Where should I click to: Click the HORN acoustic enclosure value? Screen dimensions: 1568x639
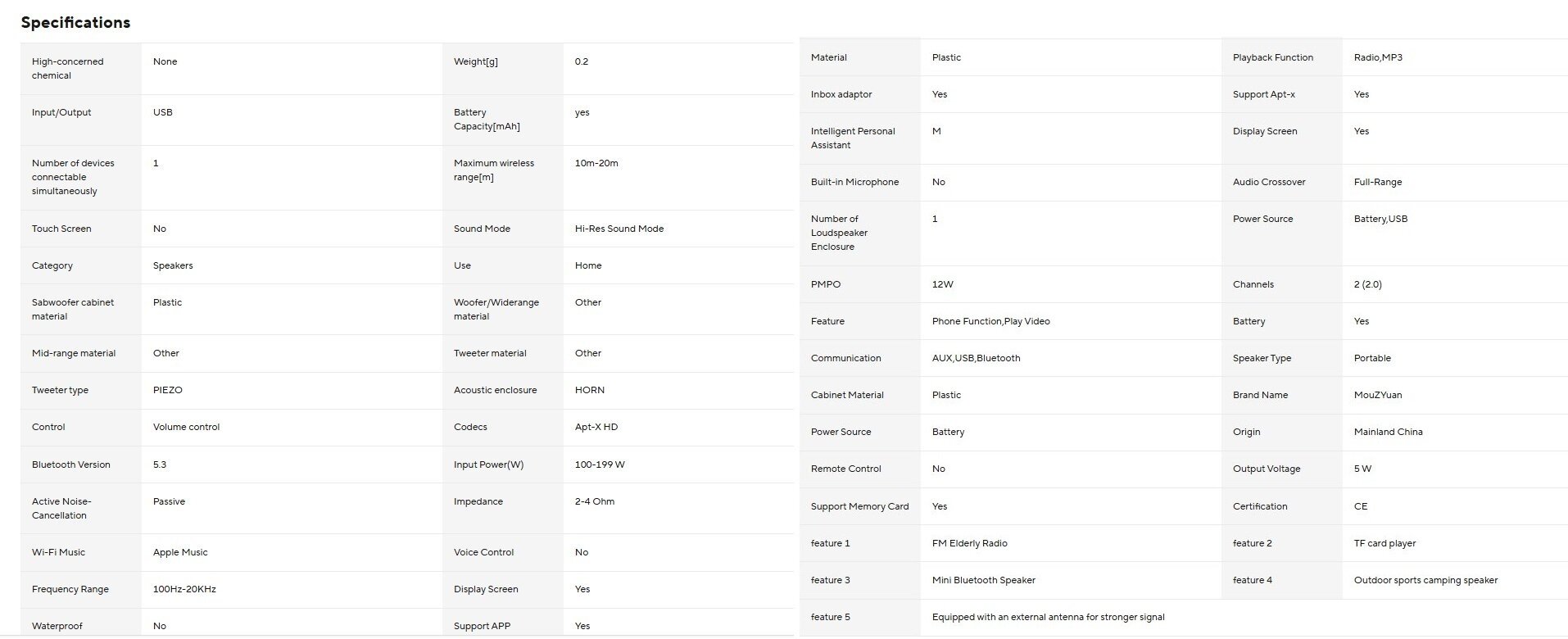[589, 390]
